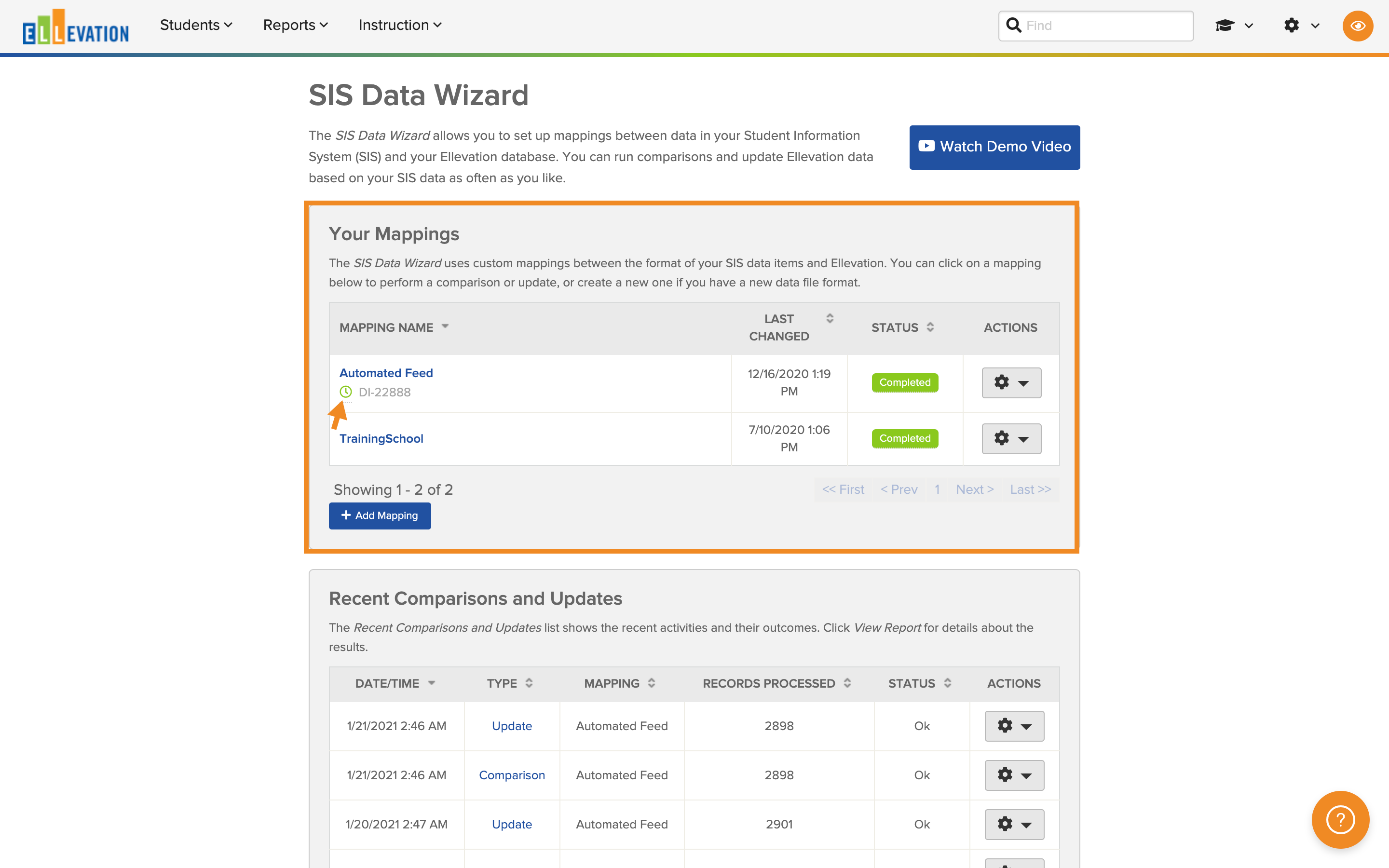Screen dimensions: 1389x868
Task: Click the green clock schedule icon
Action: click(x=345, y=392)
